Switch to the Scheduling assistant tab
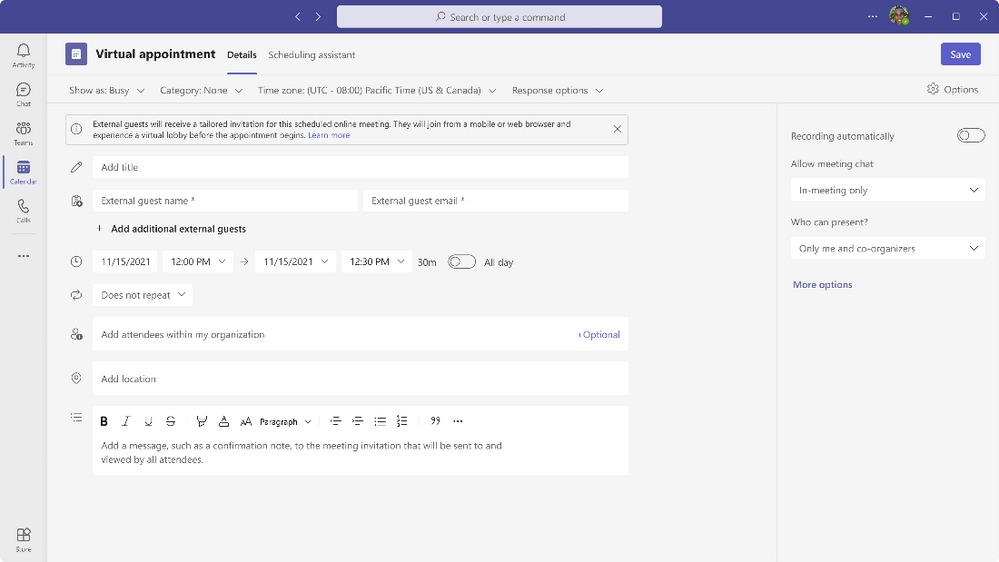The width and height of the screenshot is (999, 562). tap(311, 55)
